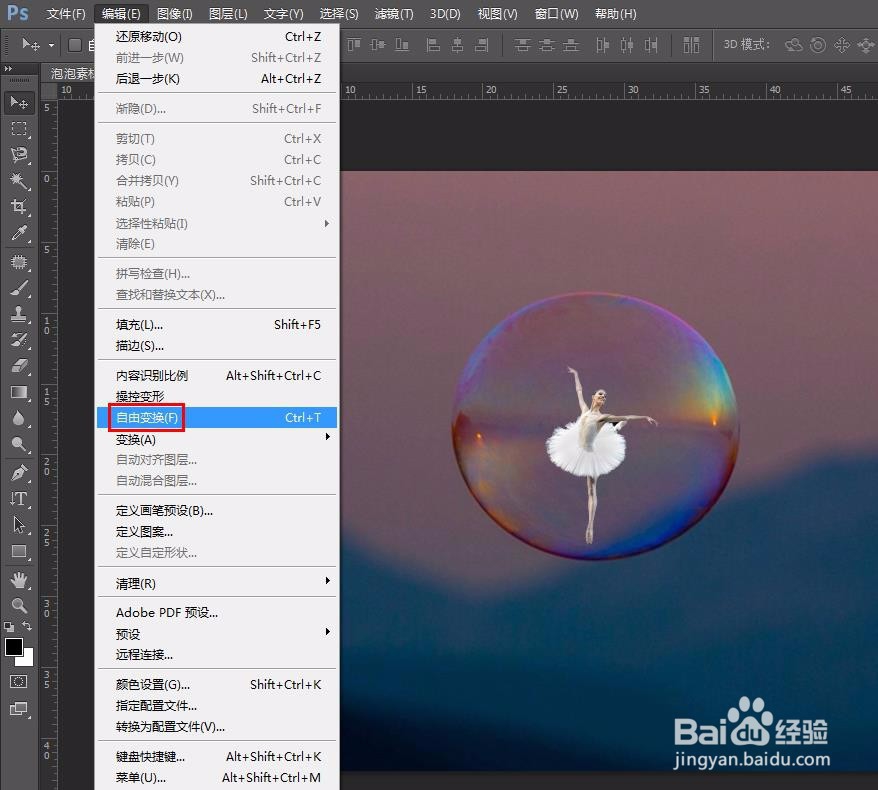Viewport: 878px width, 790px height.
Task: Select the Pen tool
Action: tap(19, 473)
